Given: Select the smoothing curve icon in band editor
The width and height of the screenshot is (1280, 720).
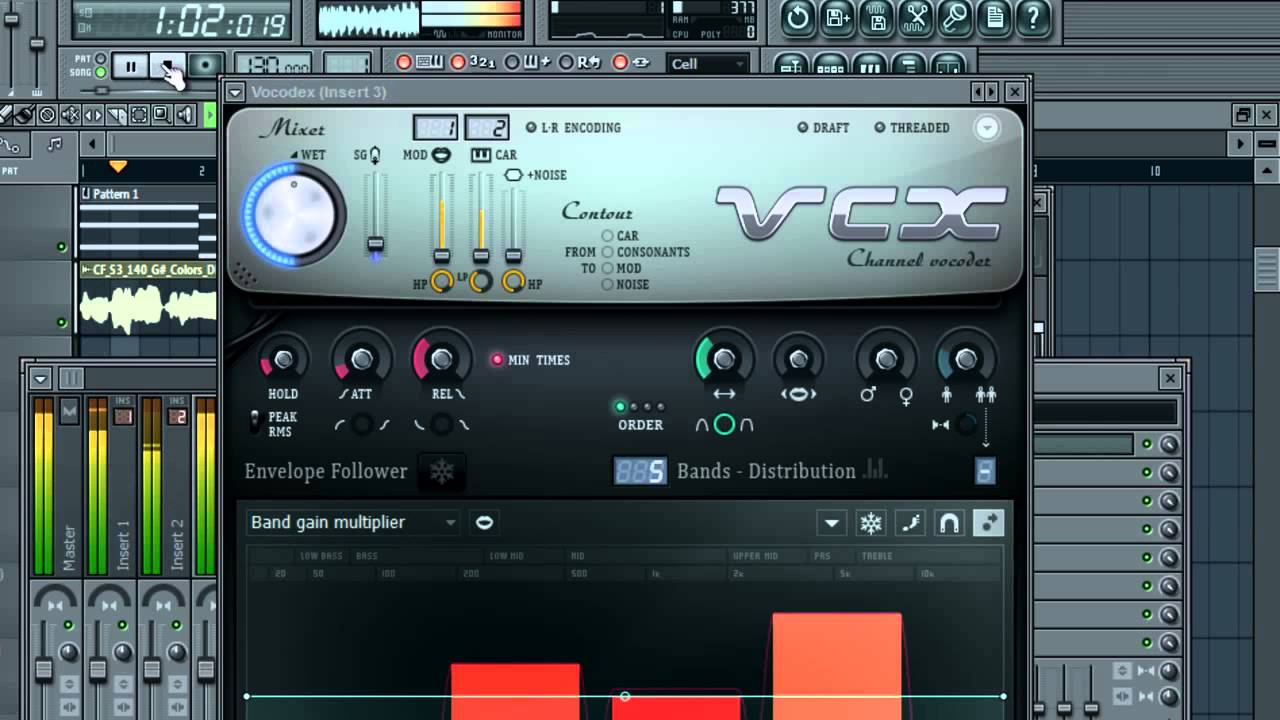Looking at the screenshot, I should (911, 522).
